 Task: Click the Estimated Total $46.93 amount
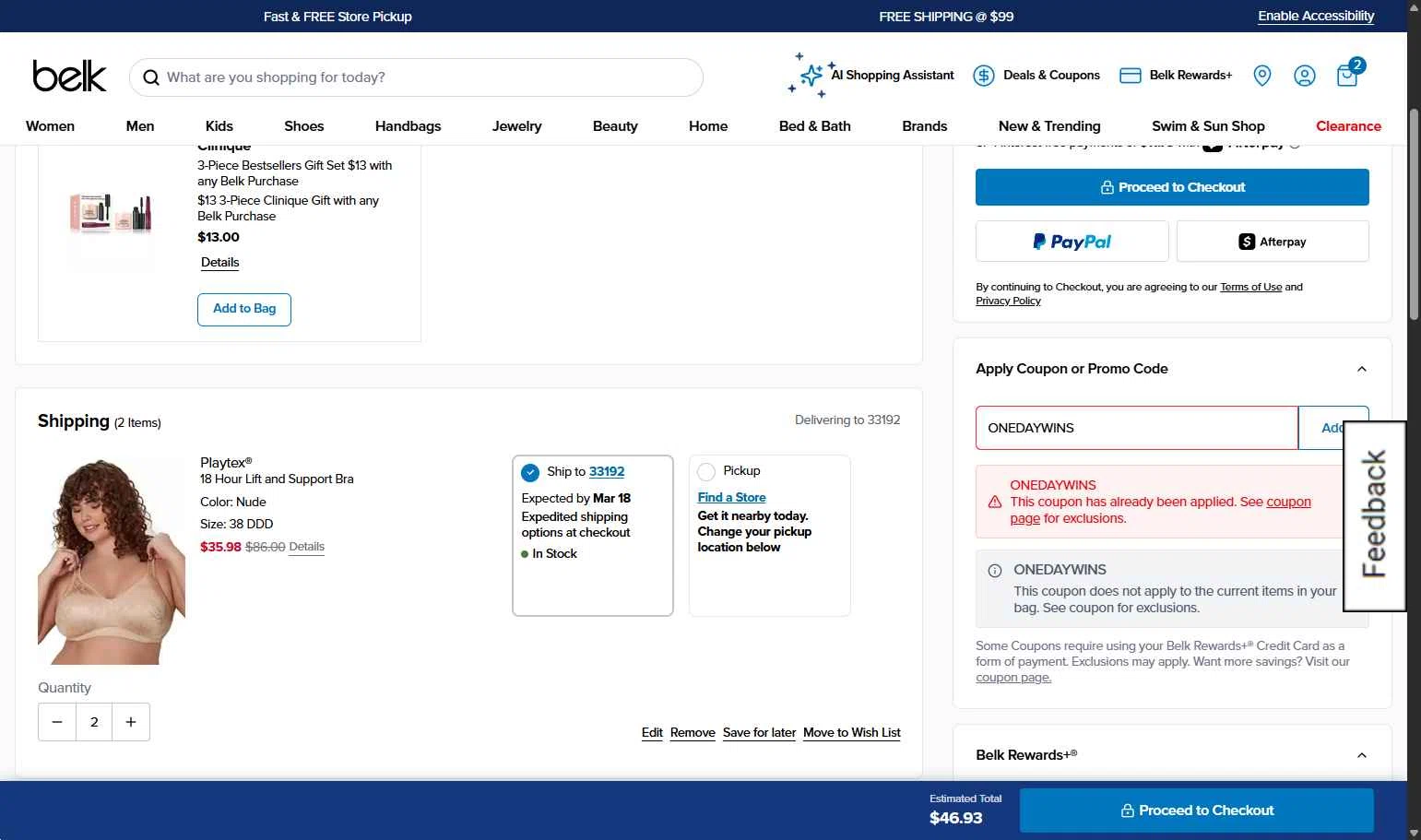[x=956, y=818]
